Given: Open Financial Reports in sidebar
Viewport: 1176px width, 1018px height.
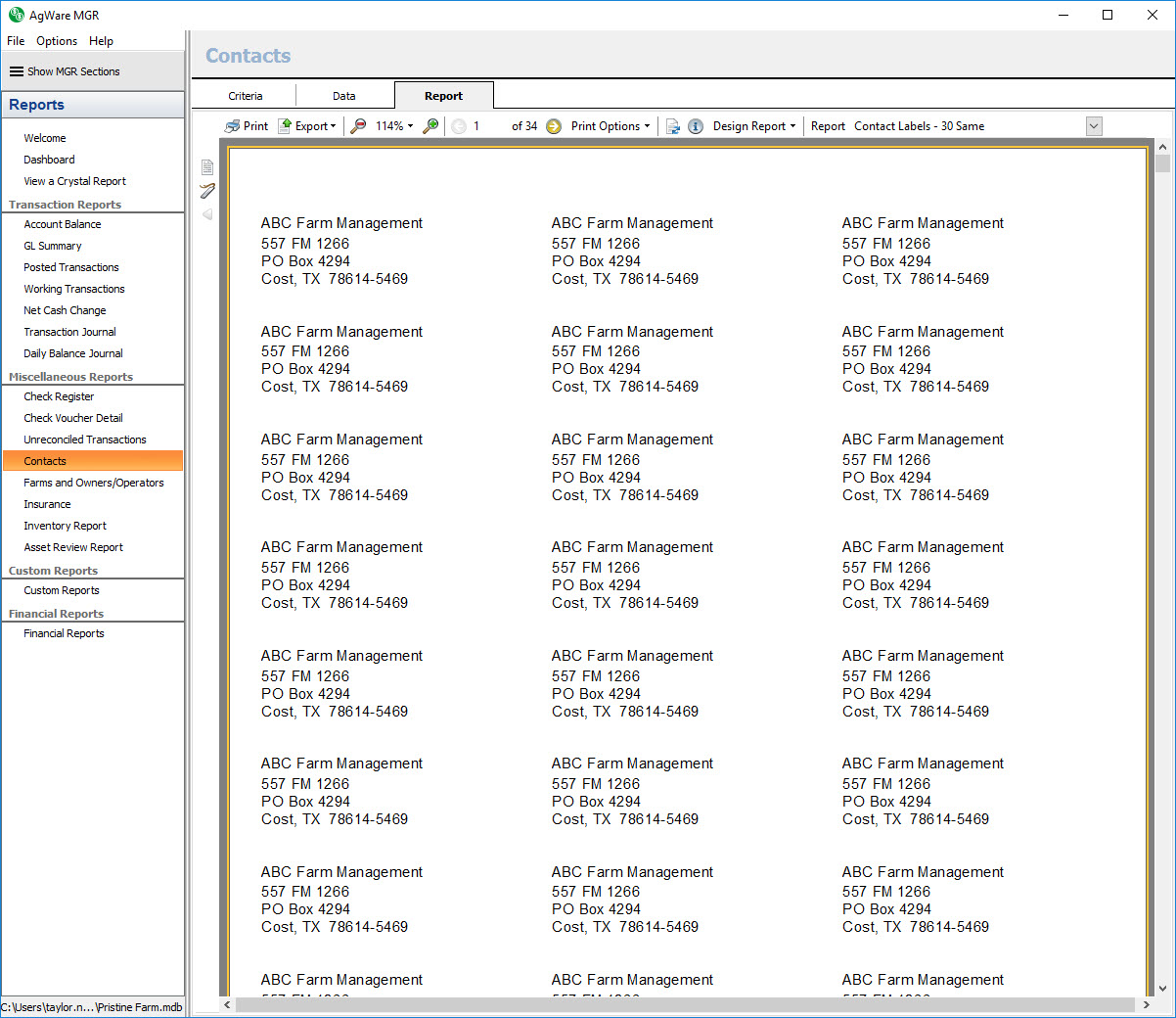Looking at the screenshot, I should click(x=64, y=633).
